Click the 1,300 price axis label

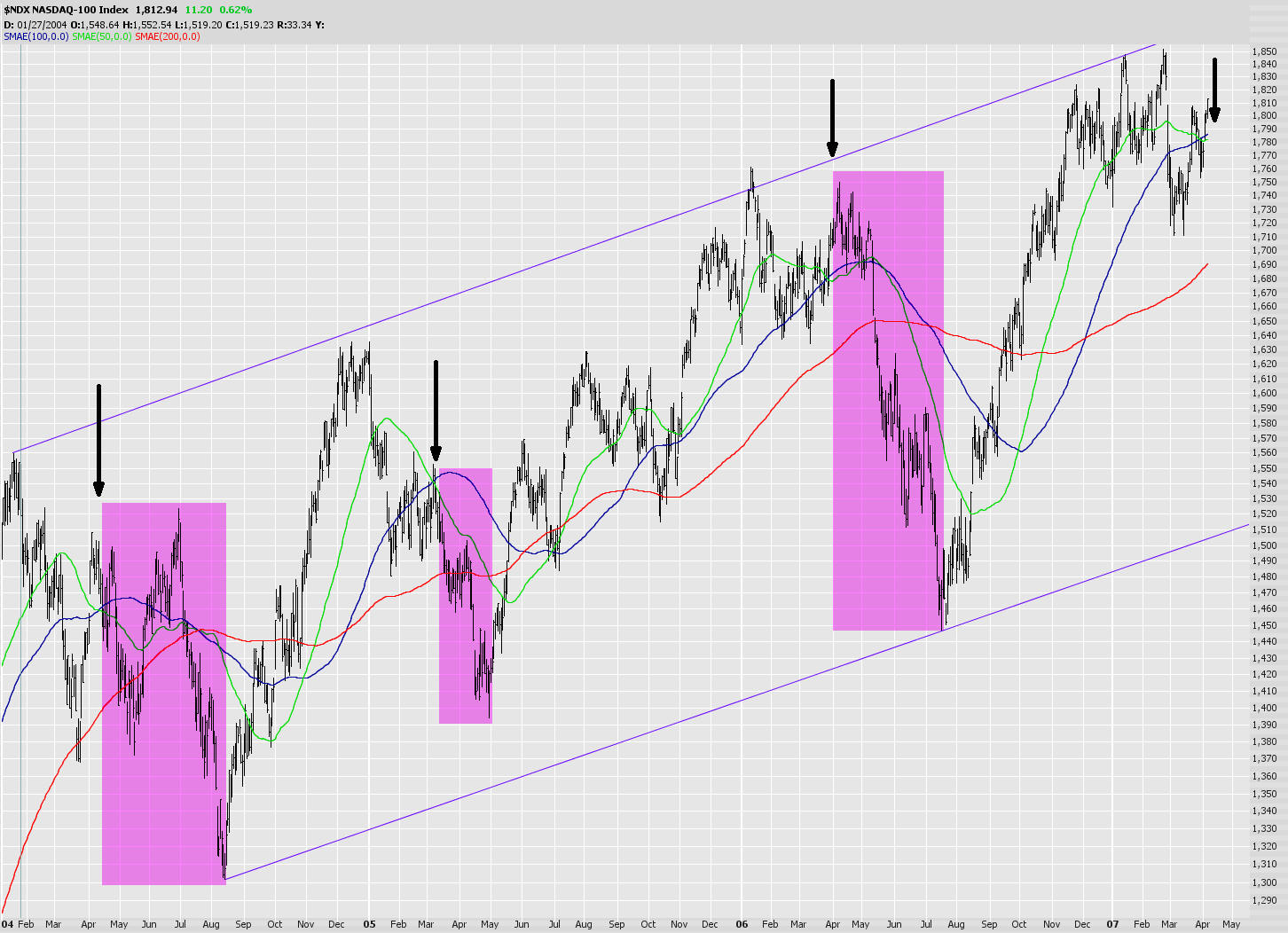click(1264, 882)
